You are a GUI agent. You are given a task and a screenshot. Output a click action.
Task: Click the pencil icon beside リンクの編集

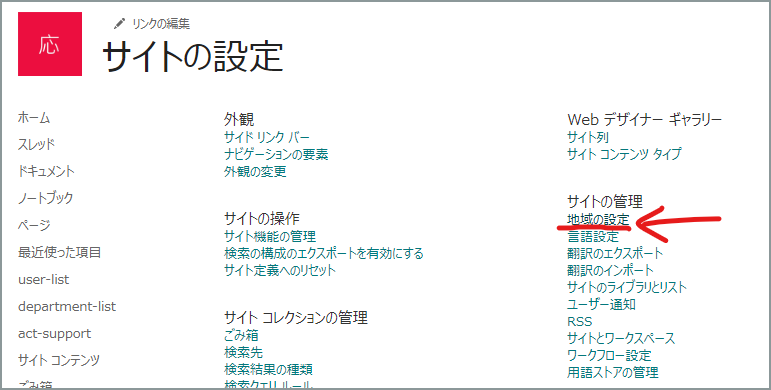[x=119, y=23]
